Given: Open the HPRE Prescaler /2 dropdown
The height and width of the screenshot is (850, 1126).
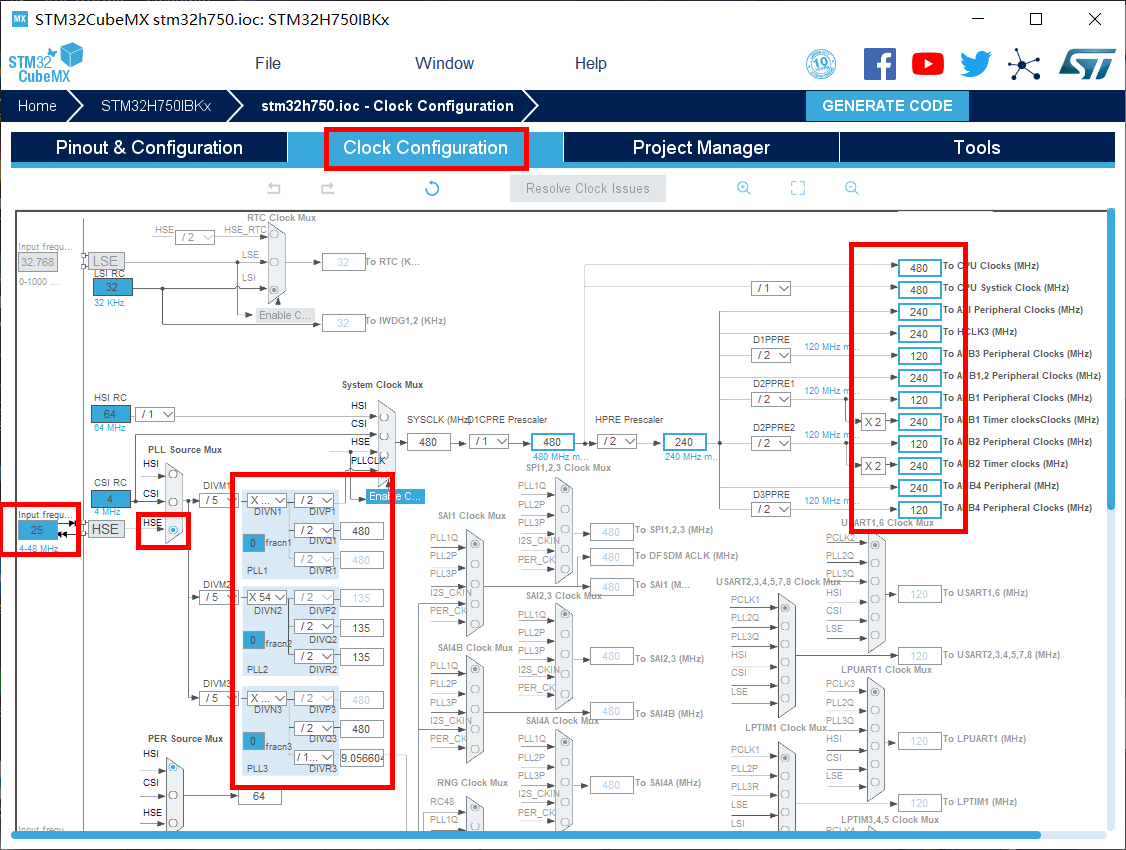Looking at the screenshot, I should click(x=619, y=442).
